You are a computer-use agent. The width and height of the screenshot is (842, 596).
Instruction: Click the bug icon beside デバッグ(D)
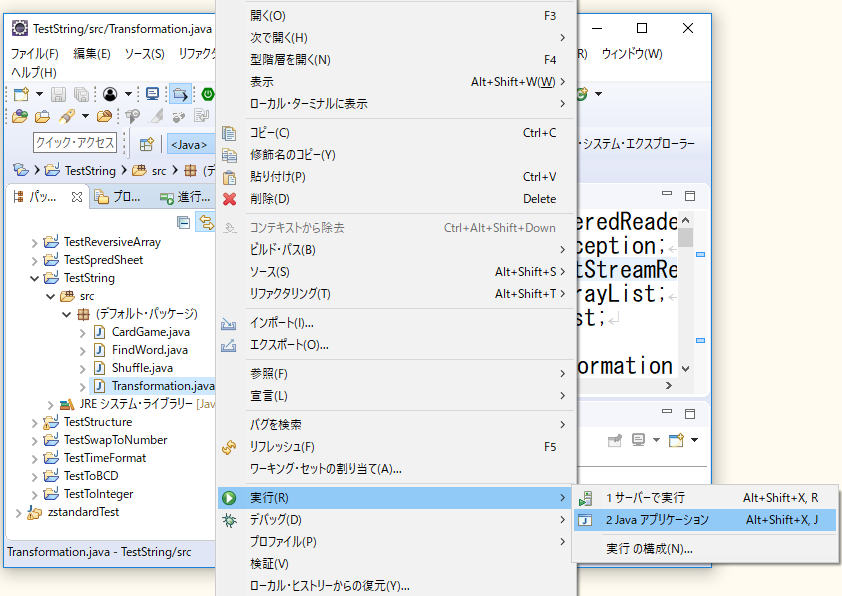(x=229, y=520)
